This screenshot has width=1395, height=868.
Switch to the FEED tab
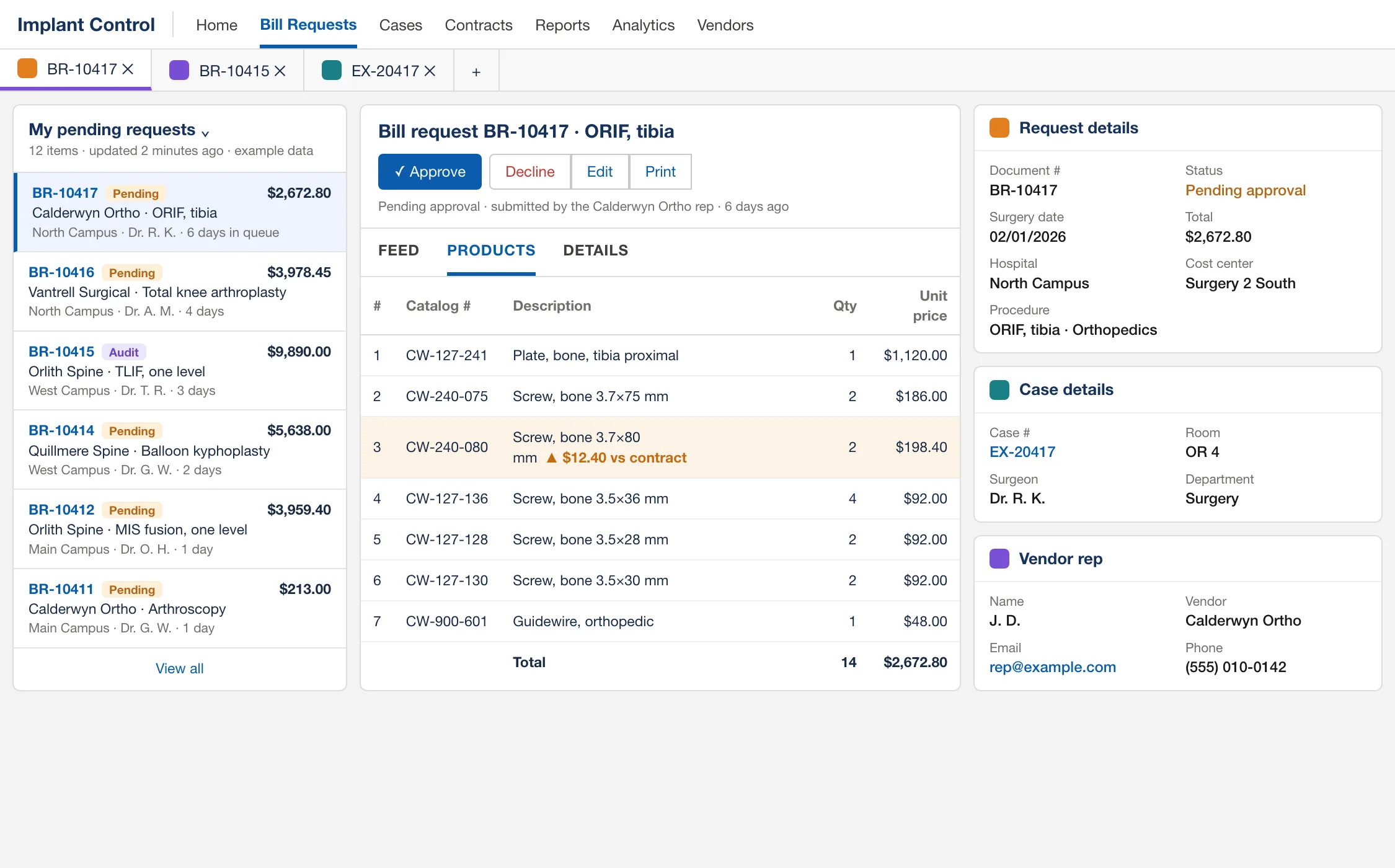(x=399, y=250)
